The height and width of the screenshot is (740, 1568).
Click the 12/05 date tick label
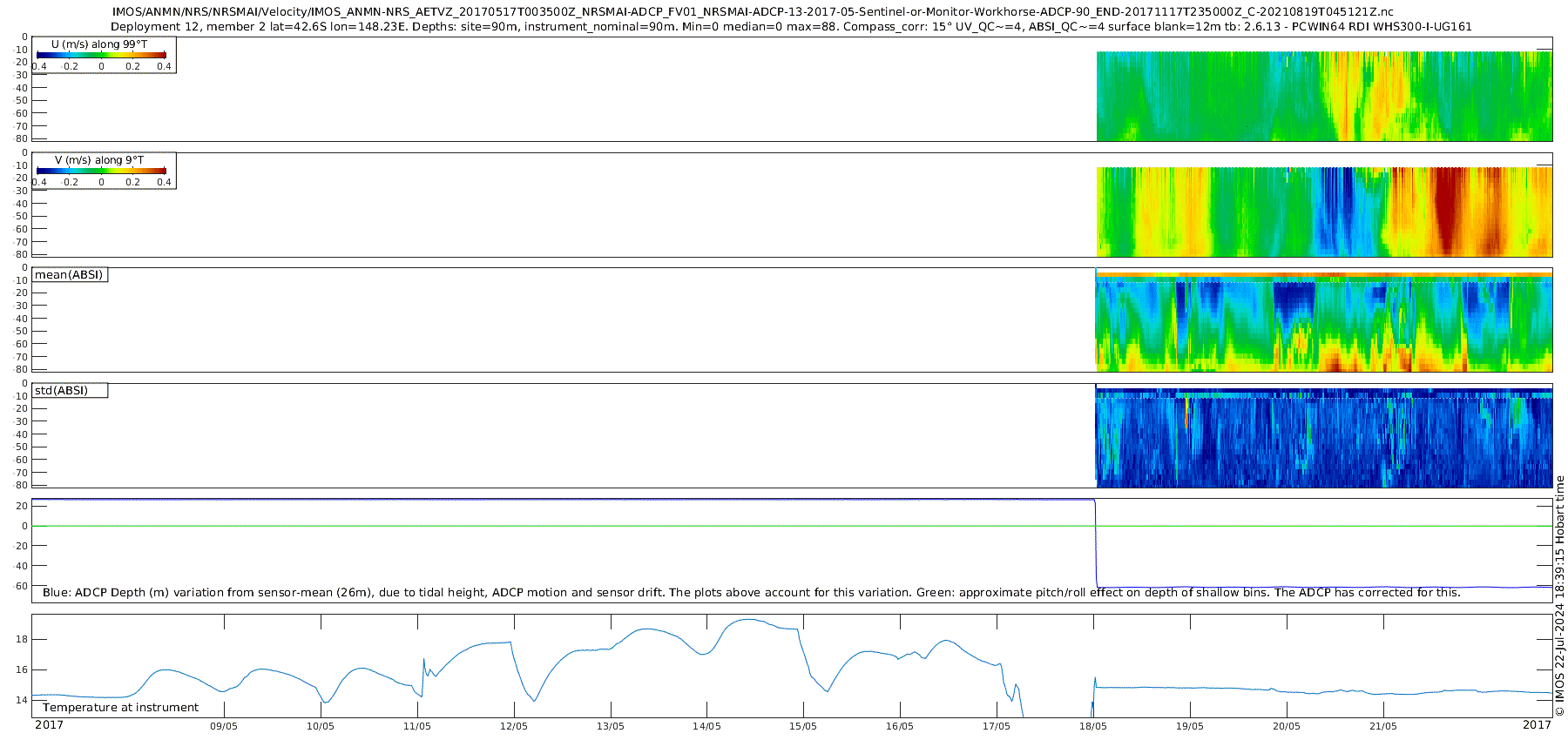(x=514, y=727)
